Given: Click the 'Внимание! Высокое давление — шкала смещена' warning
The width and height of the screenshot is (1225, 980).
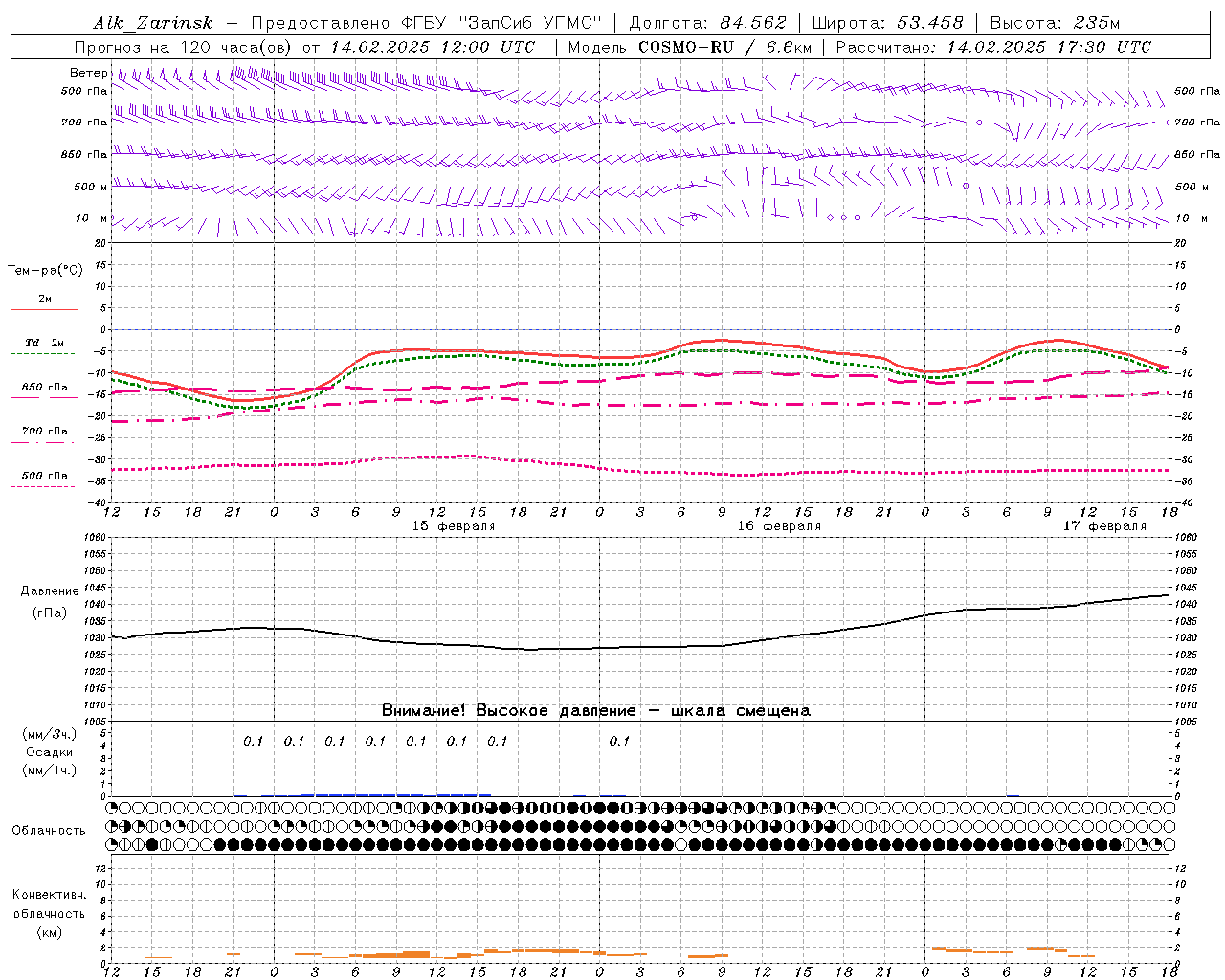Looking at the screenshot, I should pyautogui.click(x=595, y=710).
